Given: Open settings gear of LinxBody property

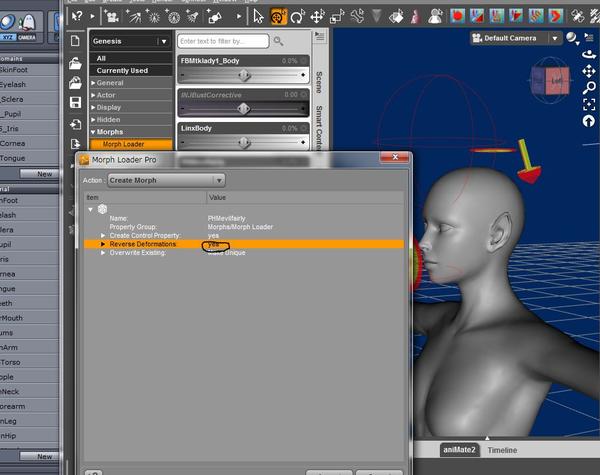Looking at the screenshot, I should click(x=304, y=128).
